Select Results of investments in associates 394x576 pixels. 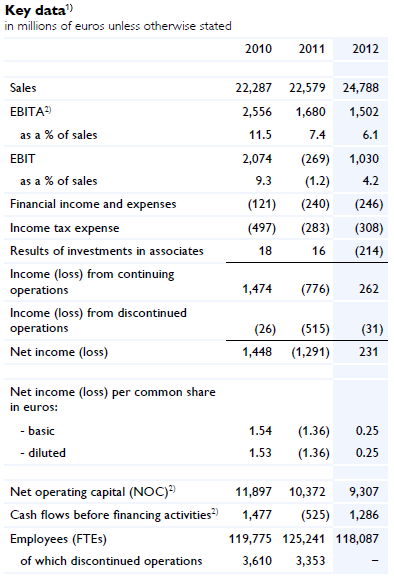point(107,251)
